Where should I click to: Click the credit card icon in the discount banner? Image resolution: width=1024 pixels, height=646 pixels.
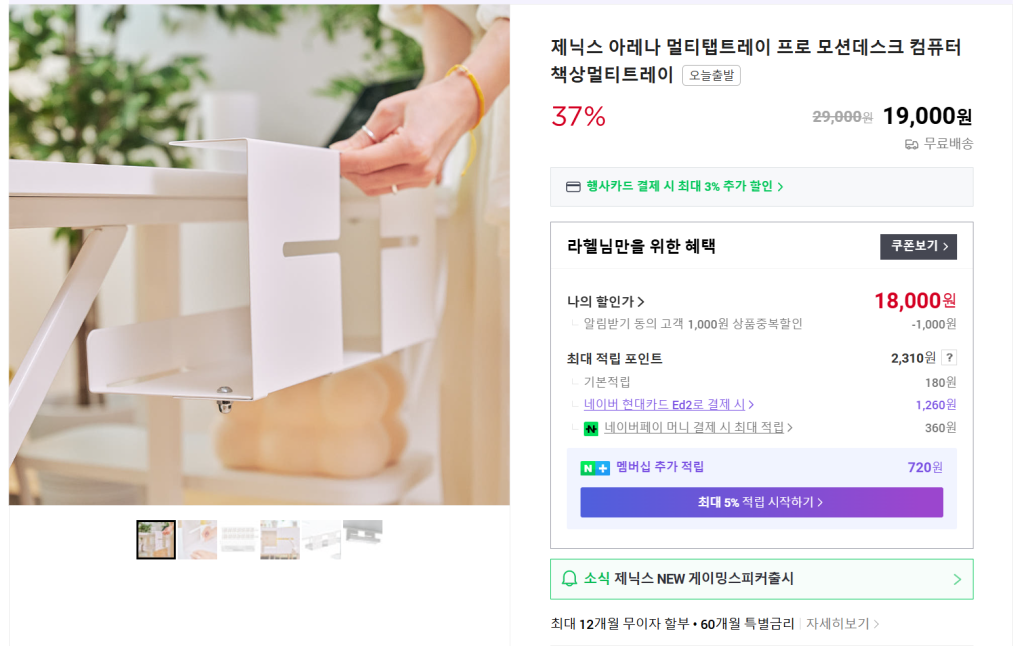pyautogui.click(x=573, y=187)
